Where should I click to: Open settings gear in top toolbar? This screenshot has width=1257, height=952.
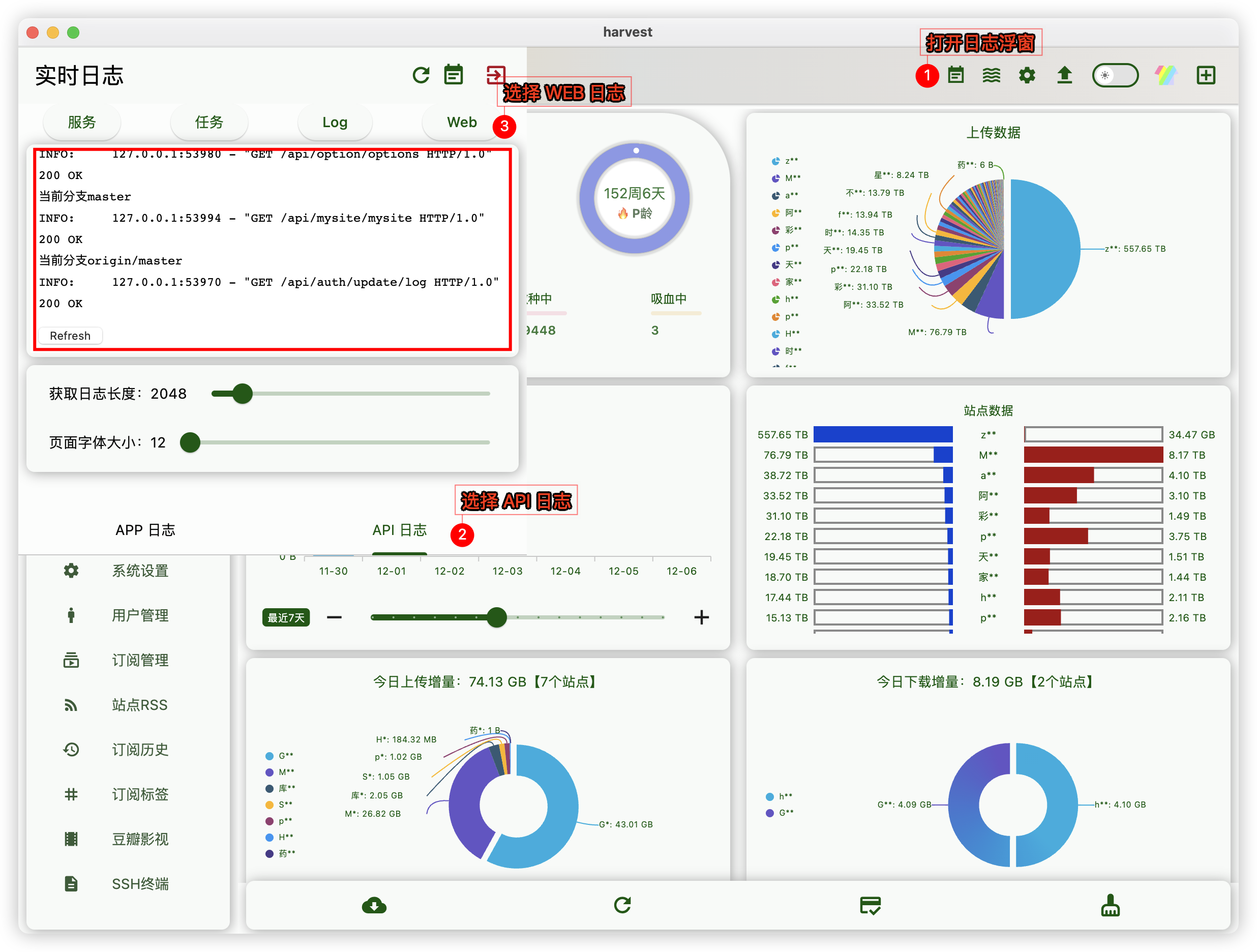[1027, 75]
